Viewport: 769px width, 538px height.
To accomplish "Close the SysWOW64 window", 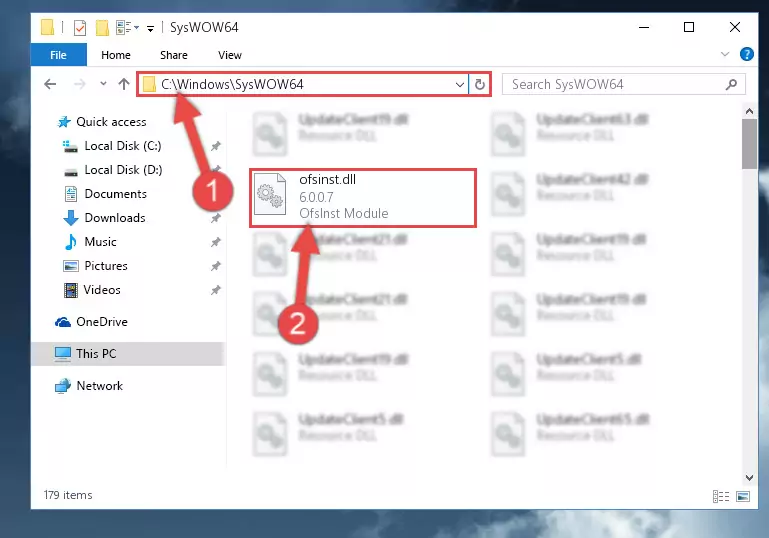I will 734,27.
